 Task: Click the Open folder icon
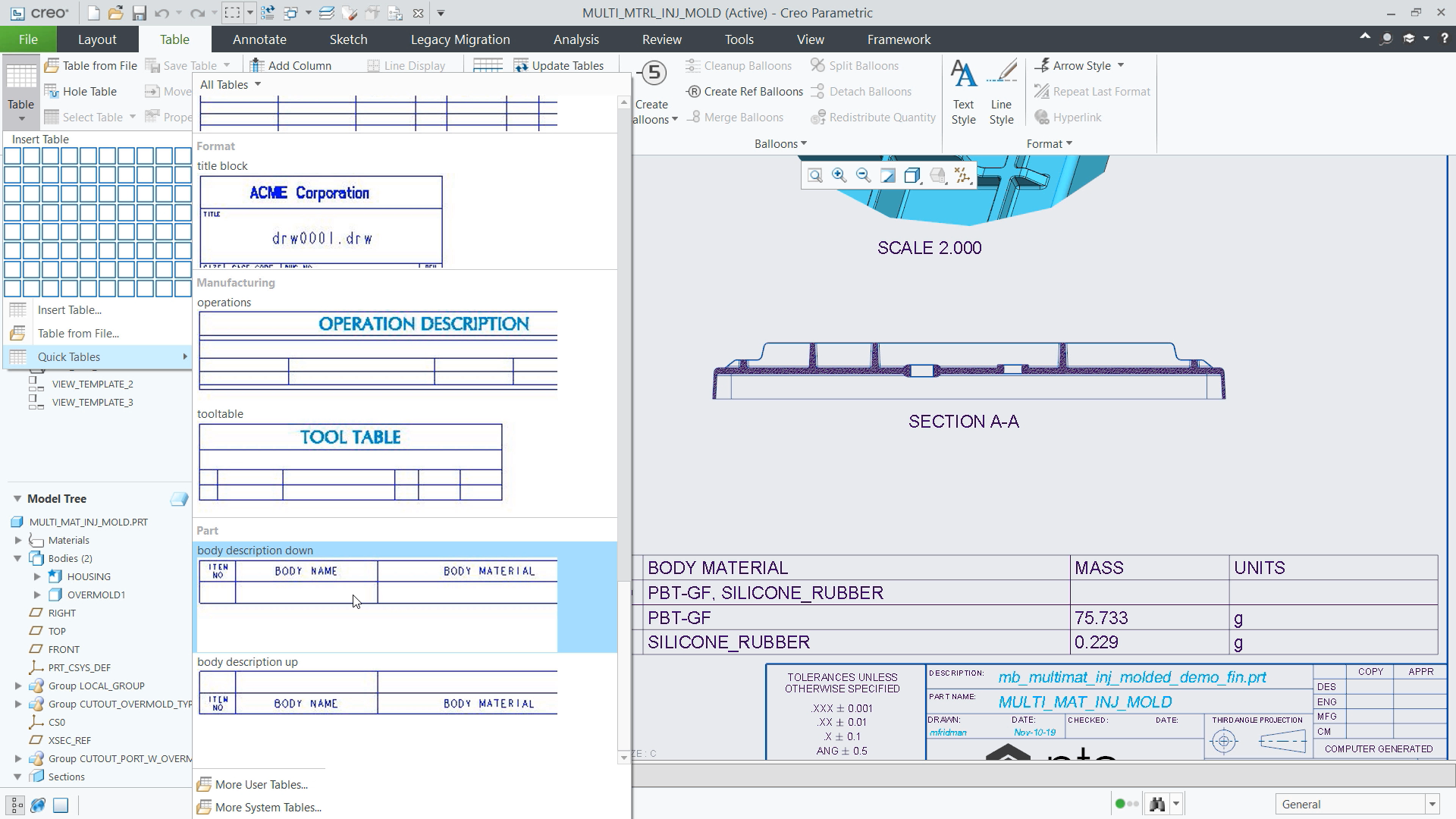tap(115, 13)
